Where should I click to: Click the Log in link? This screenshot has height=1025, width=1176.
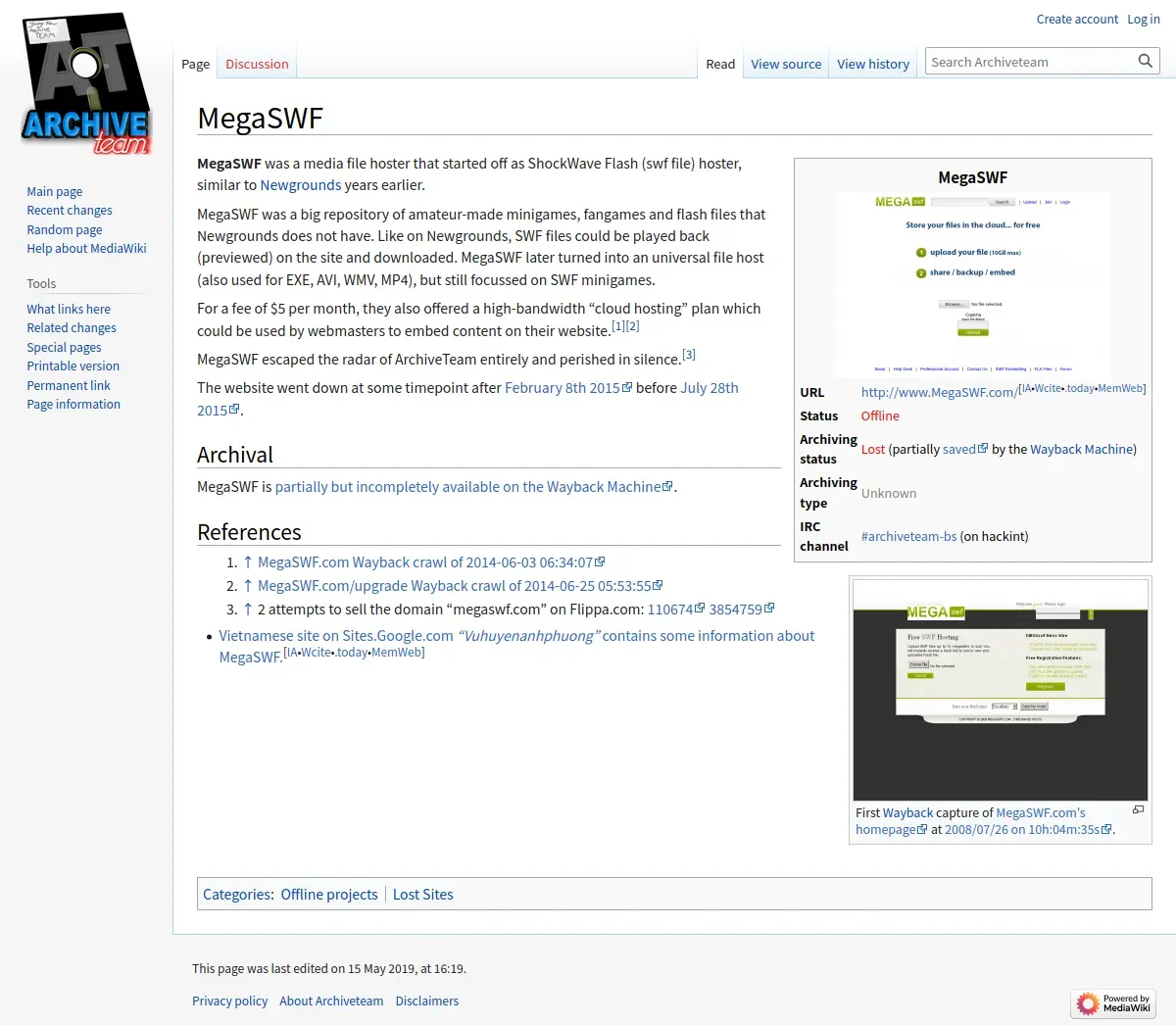click(x=1143, y=19)
